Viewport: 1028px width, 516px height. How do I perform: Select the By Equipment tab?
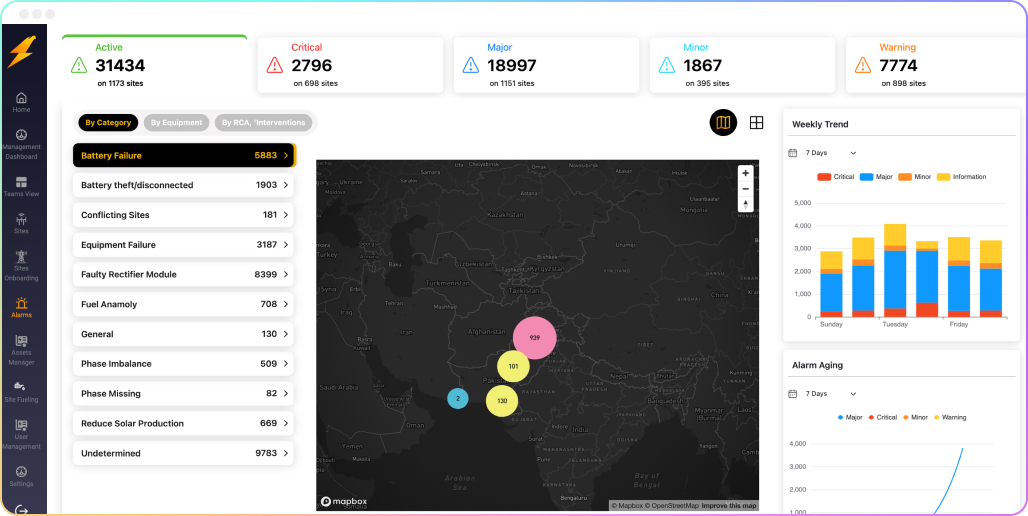tap(178, 123)
